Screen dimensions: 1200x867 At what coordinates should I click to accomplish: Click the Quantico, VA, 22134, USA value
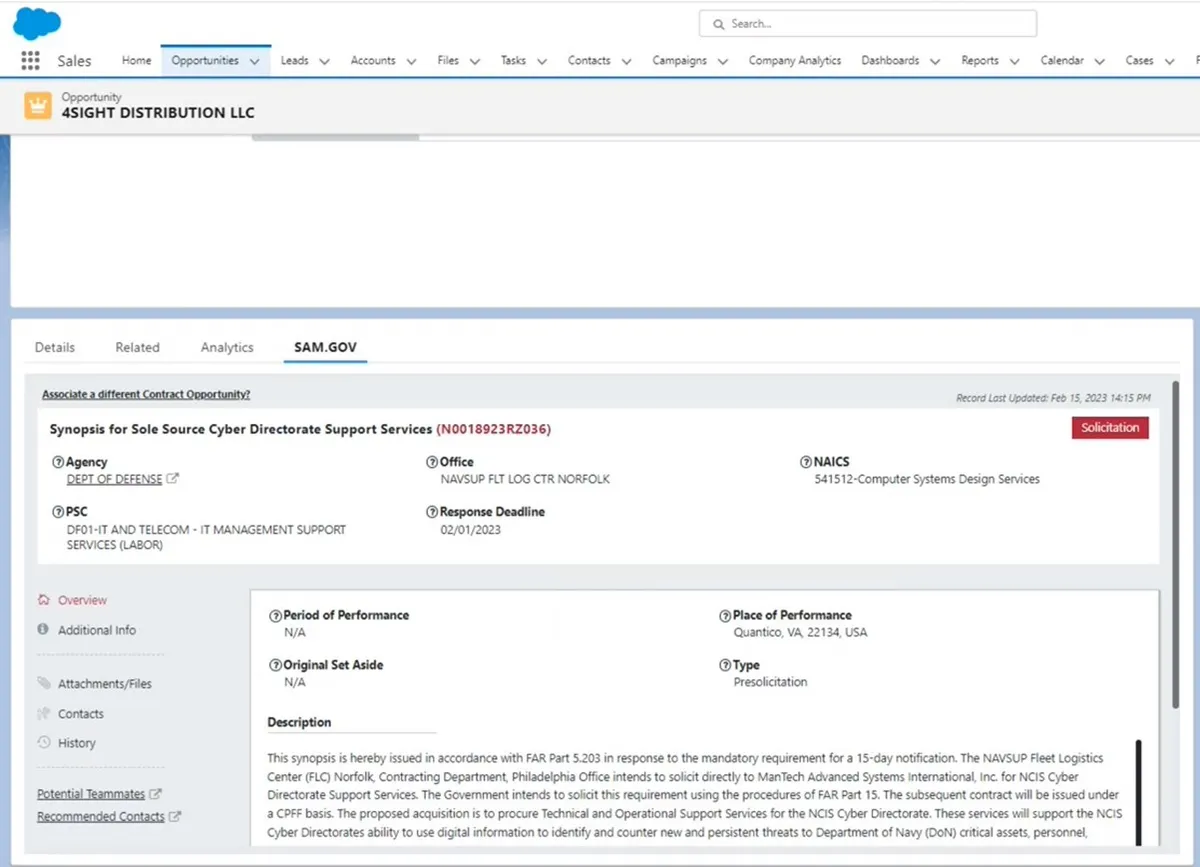tap(800, 633)
